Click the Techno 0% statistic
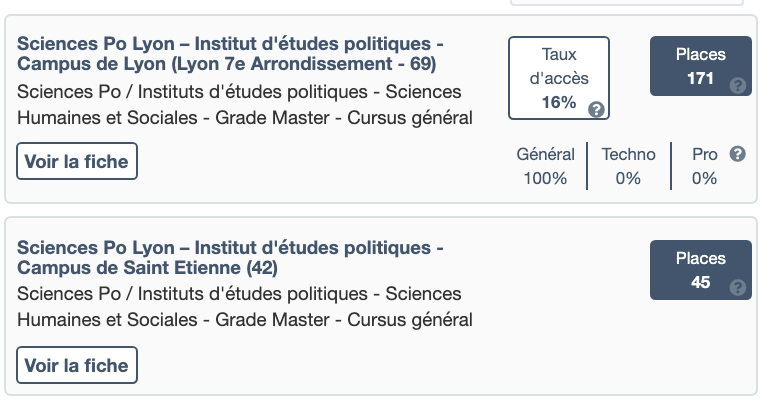 628,166
